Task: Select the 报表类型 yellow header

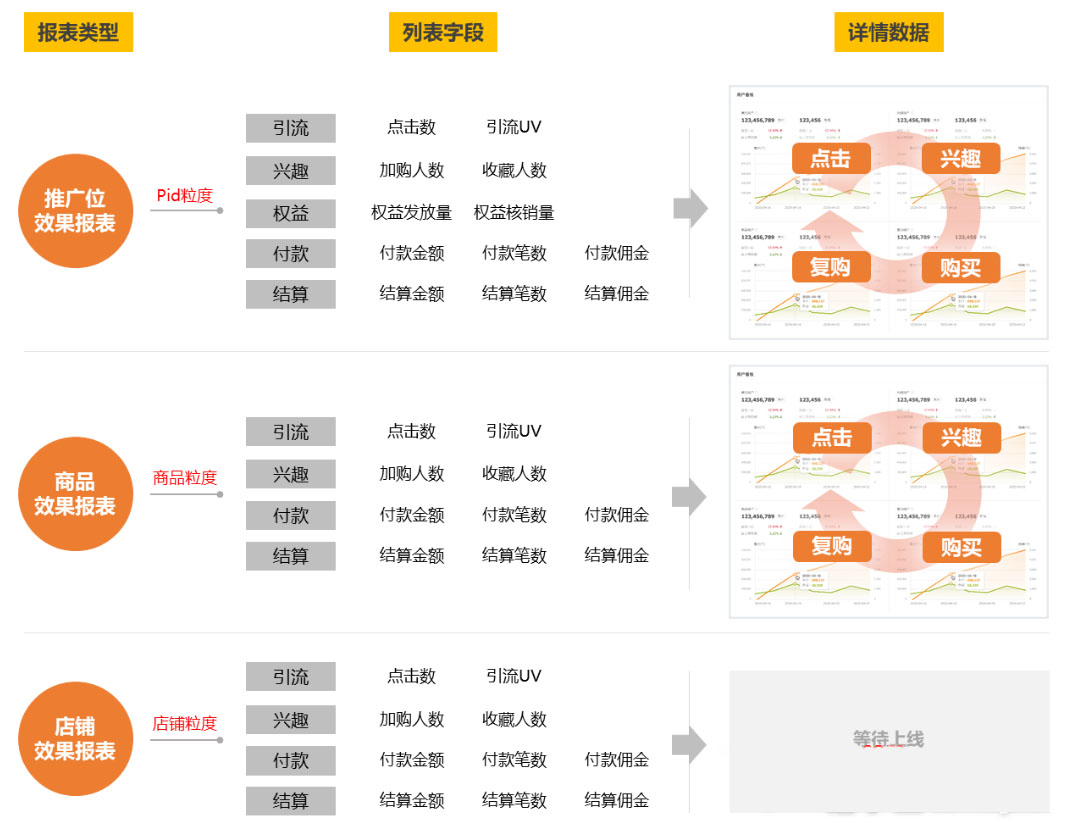Action: tap(78, 32)
